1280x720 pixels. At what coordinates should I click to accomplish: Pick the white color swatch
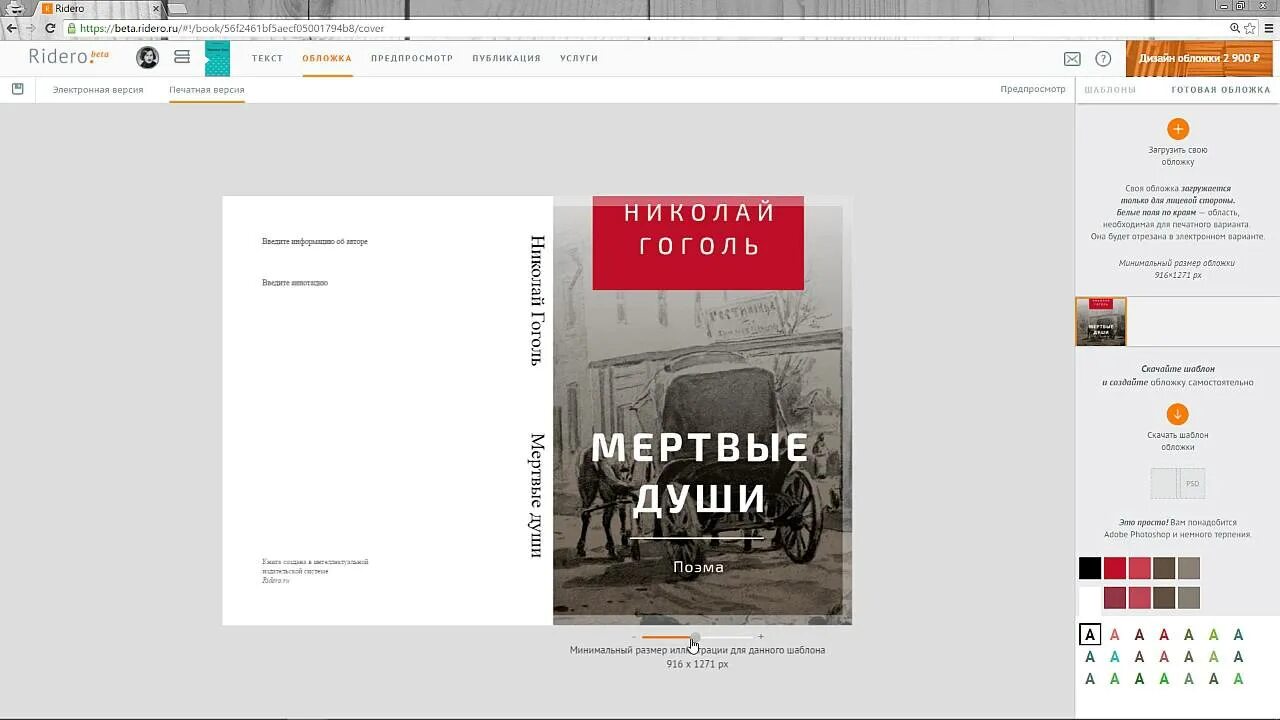point(1090,598)
